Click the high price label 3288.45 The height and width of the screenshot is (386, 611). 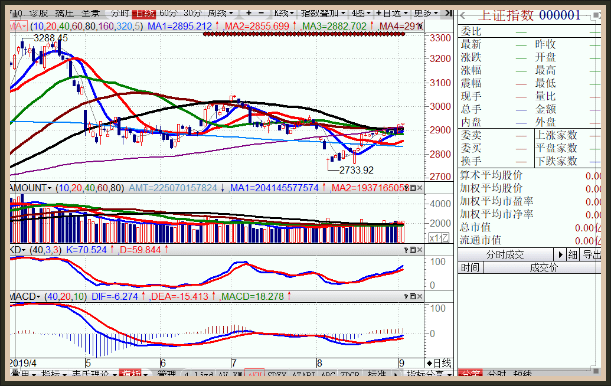(51, 38)
